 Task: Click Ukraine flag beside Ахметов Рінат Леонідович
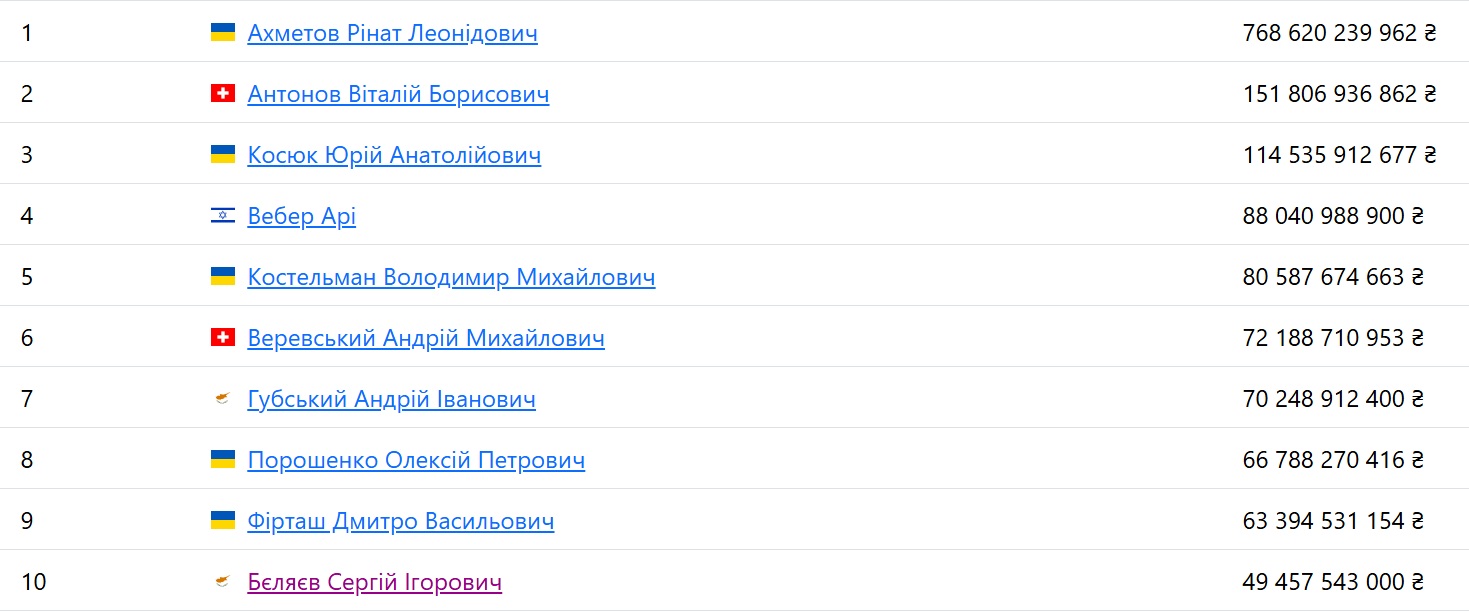click(222, 33)
